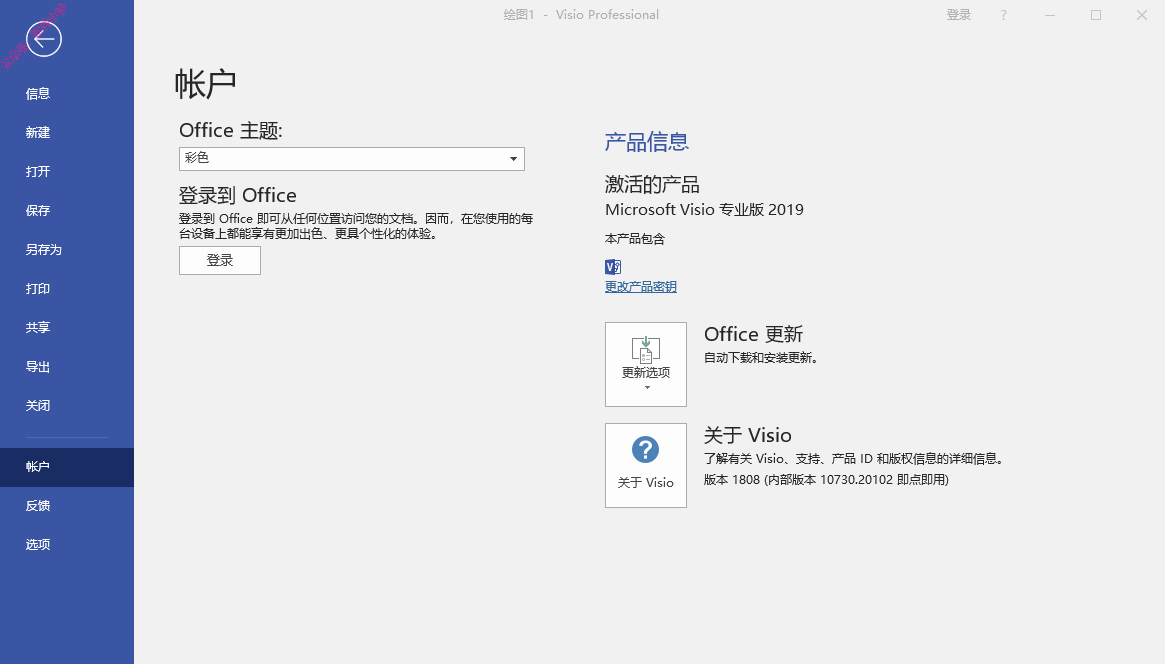
Task: Click the 产品信息 heading
Action: [646, 142]
